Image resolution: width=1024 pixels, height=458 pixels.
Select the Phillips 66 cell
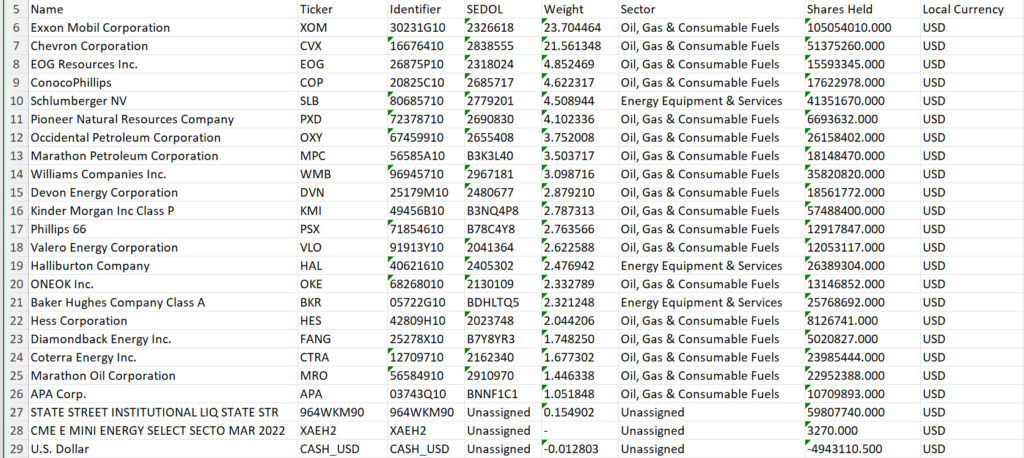click(x=162, y=229)
